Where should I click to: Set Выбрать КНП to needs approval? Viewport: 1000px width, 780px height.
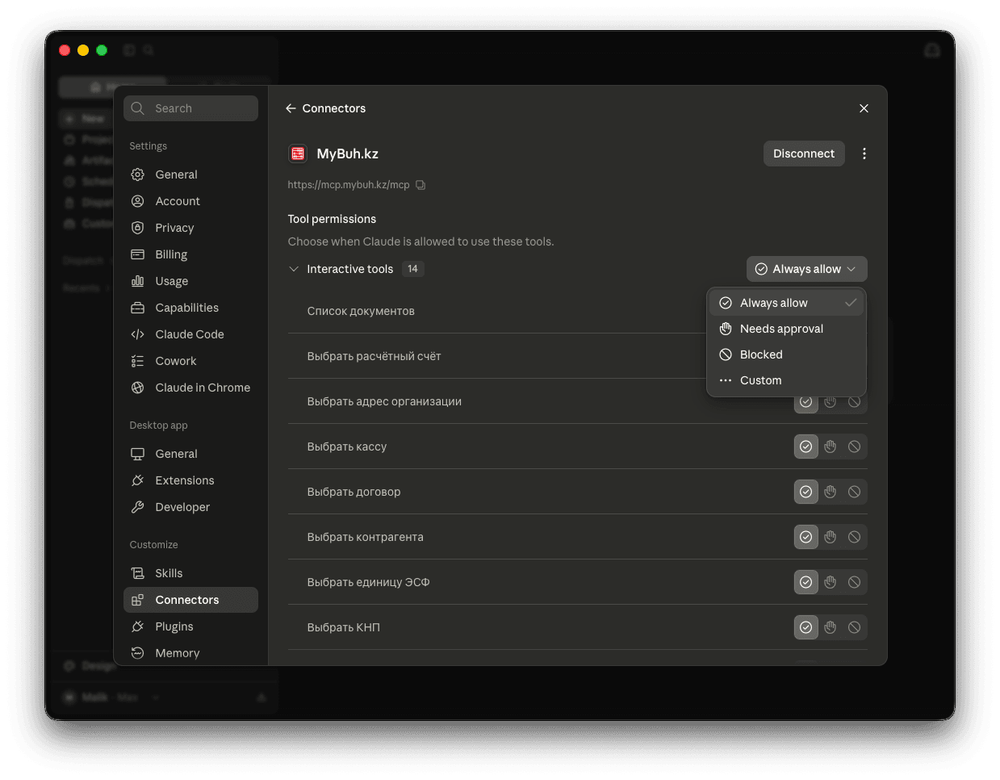pyautogui.click(x=830, y=628)
